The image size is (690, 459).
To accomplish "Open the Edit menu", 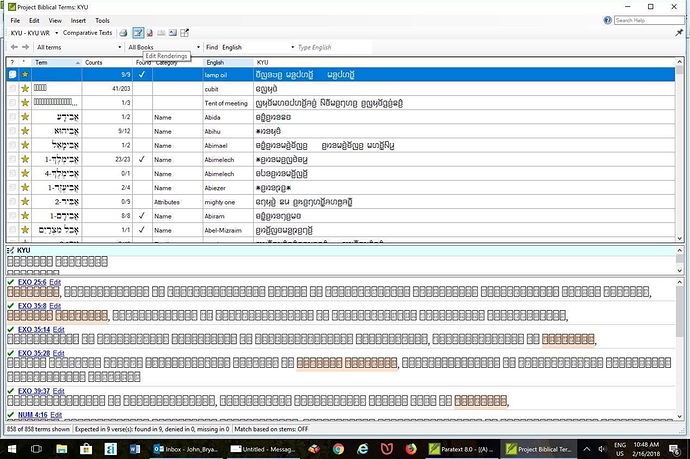I will 34,20.
